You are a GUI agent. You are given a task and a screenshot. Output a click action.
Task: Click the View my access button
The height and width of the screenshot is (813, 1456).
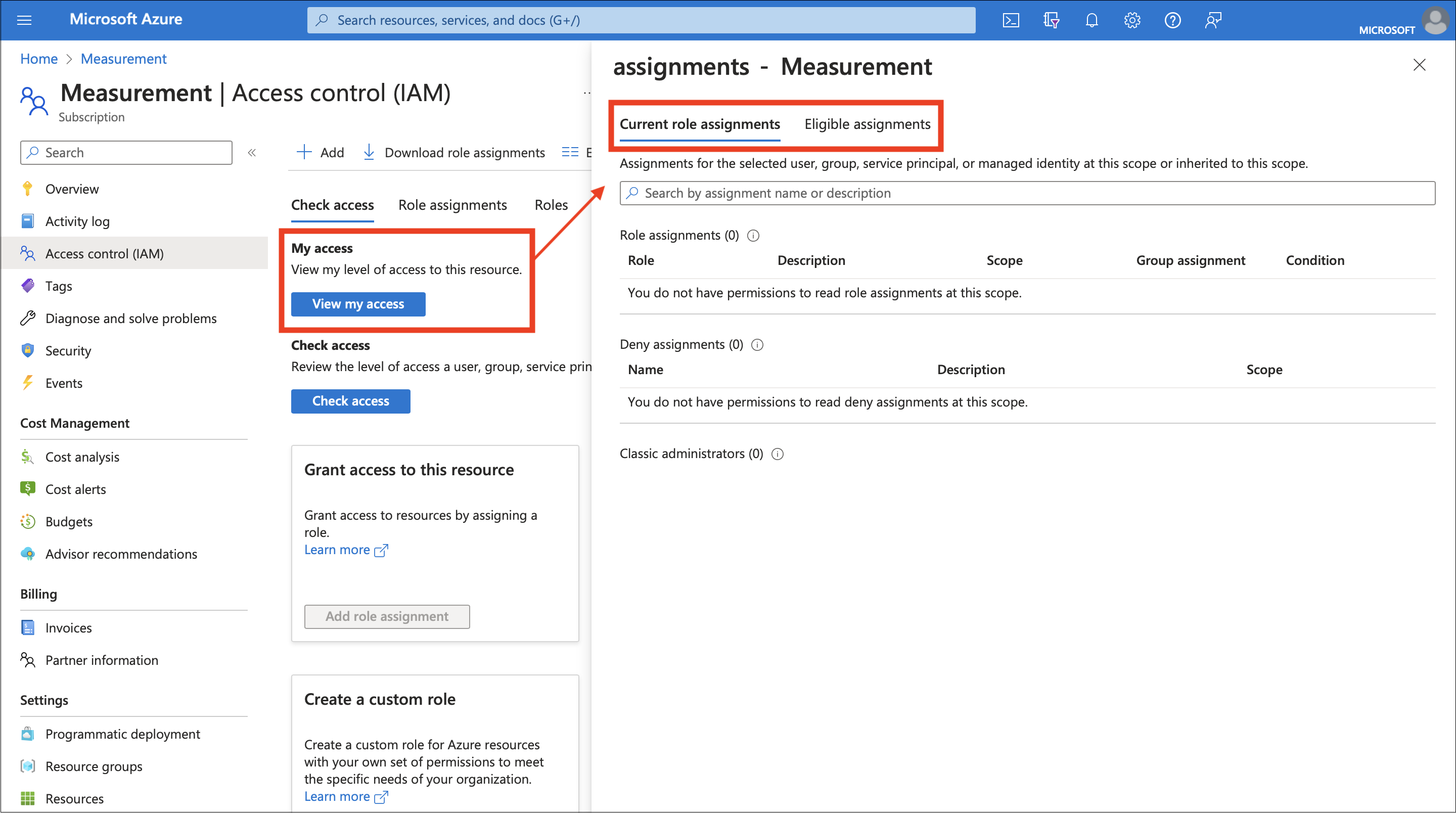(357, 303)
